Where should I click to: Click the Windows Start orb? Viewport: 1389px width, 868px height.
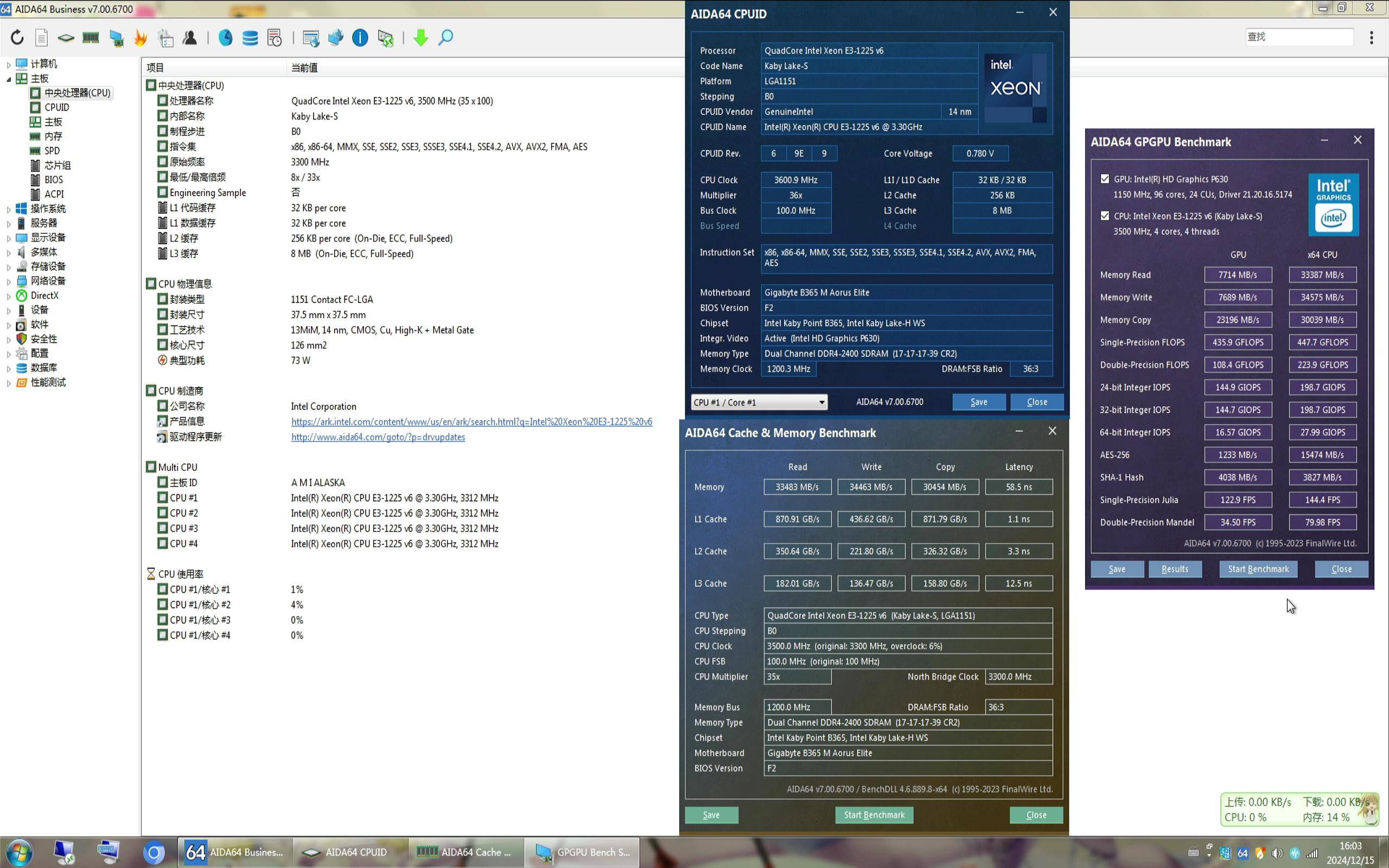(x=19, y=852)
